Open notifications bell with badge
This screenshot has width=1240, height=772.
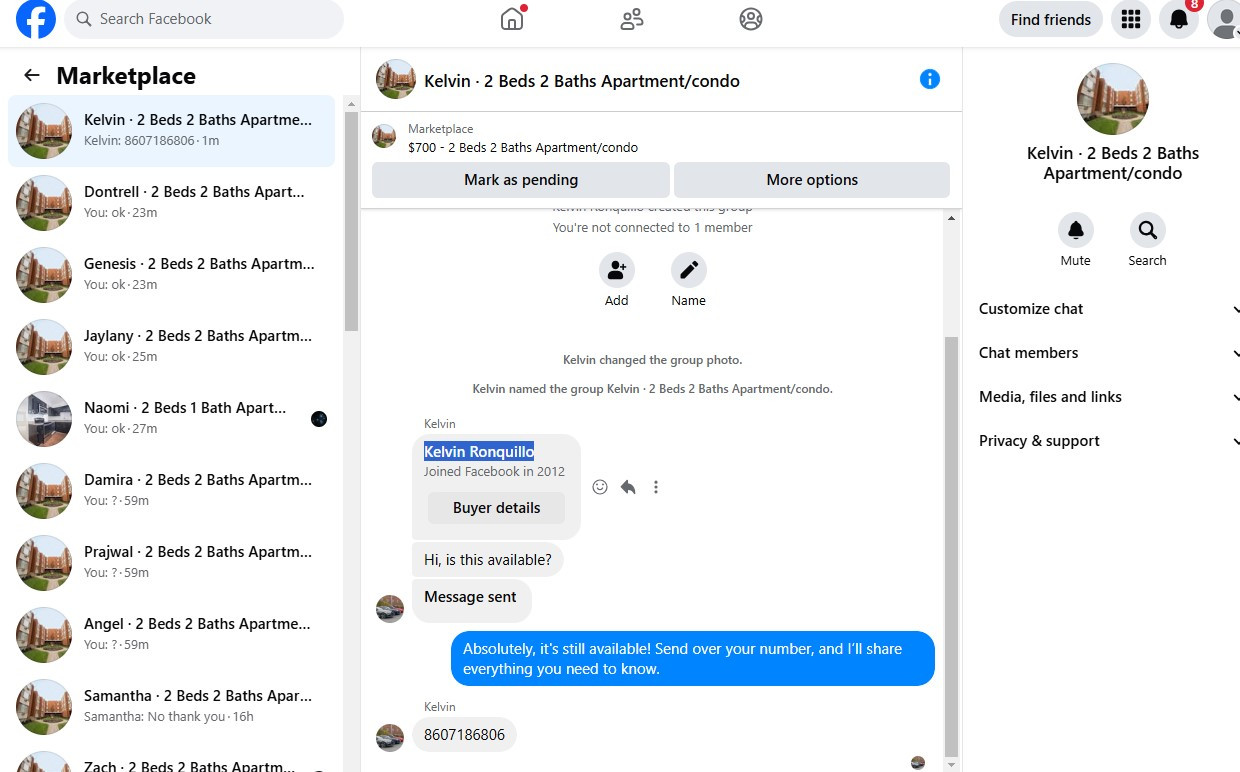[x=1179, y=19]
